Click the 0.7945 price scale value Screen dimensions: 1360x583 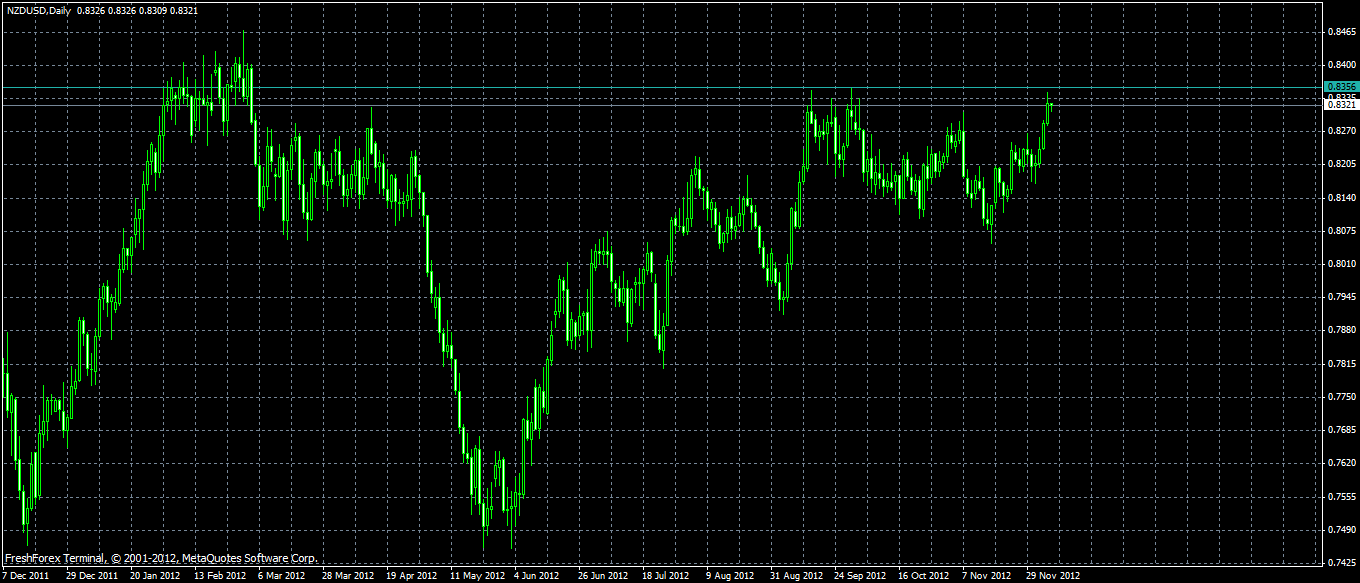pyautogui.click(x=1341, y=297)
